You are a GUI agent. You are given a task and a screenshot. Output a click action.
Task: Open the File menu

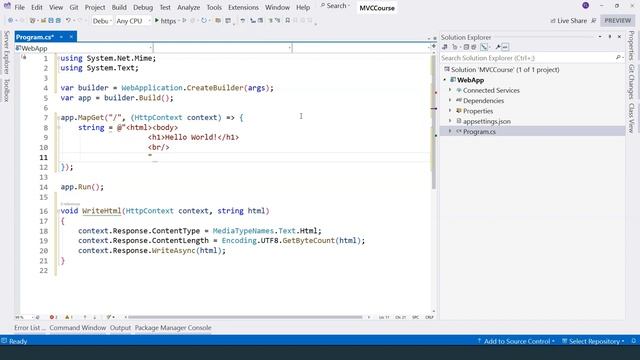click(x=19, y=7)
